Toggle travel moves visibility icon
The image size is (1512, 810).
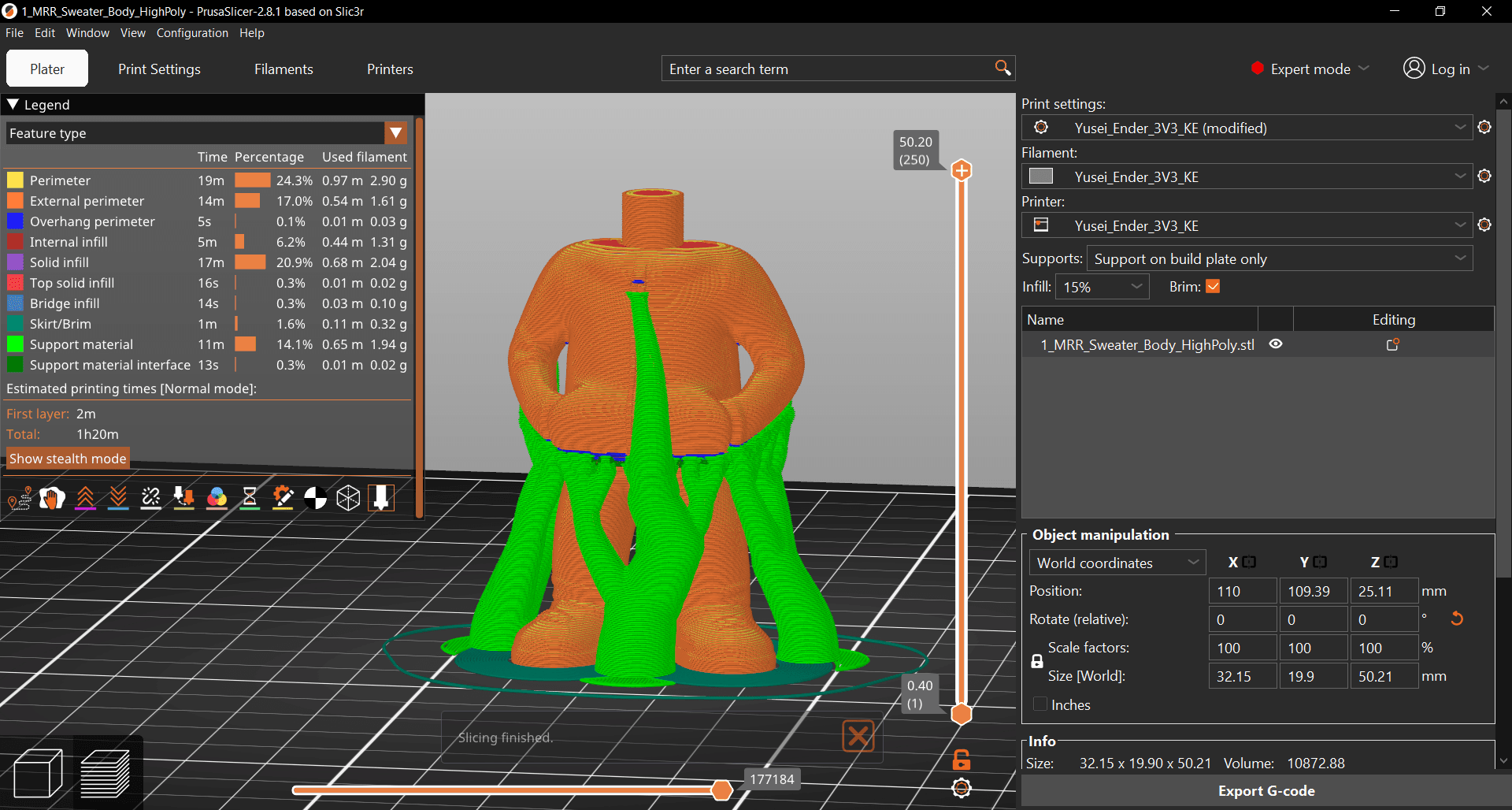[20, 498]
